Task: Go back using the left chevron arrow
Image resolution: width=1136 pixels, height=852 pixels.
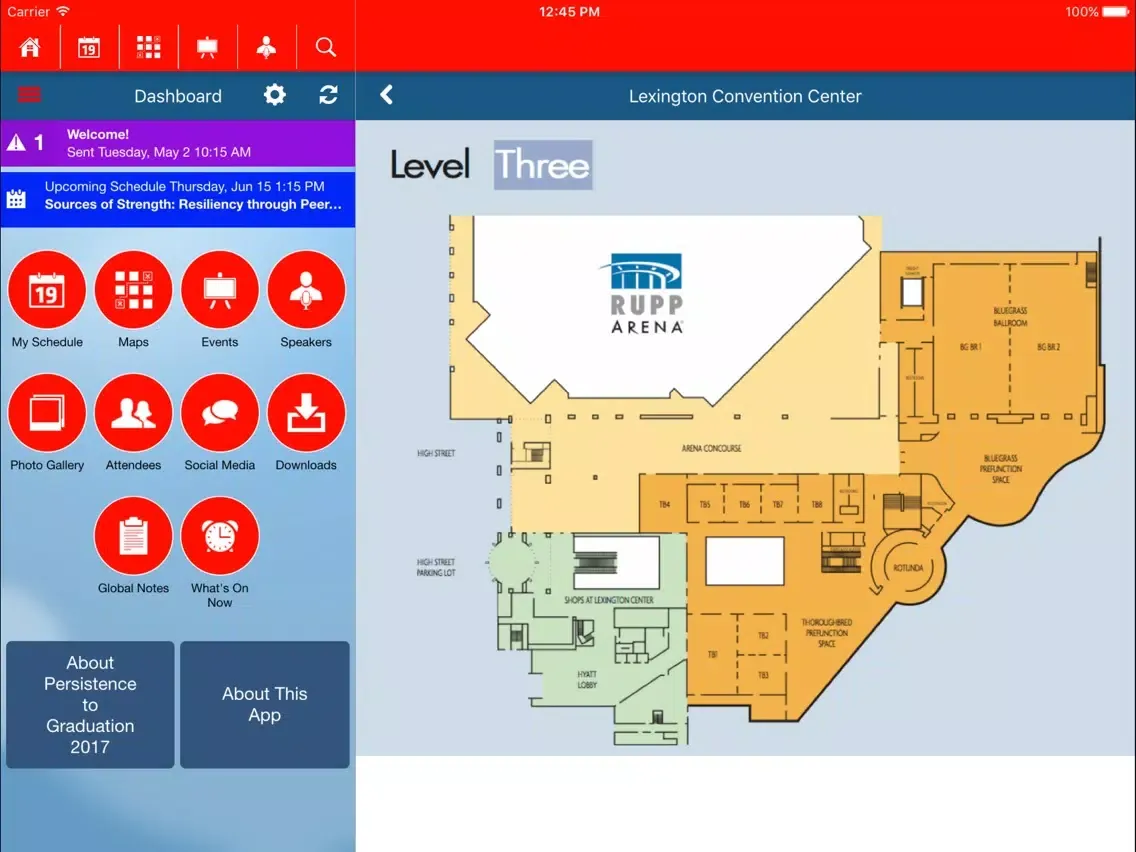Action: click(x=387, y=95)
